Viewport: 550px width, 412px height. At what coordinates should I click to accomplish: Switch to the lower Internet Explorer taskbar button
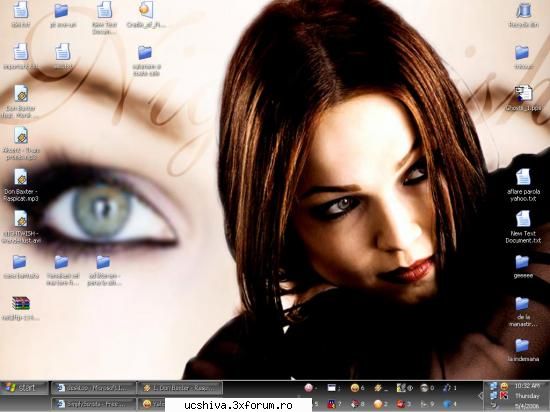(93, 404)
